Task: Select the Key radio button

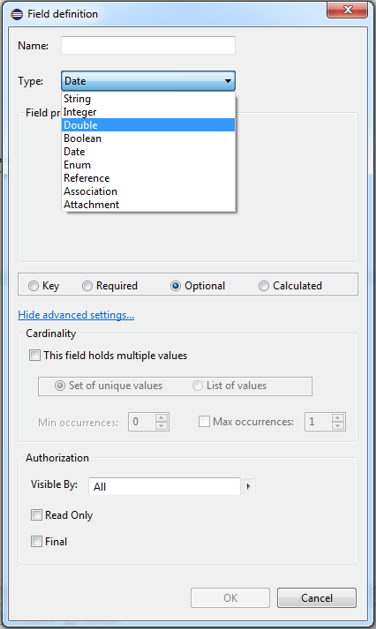Action: [x=33, y=286]
